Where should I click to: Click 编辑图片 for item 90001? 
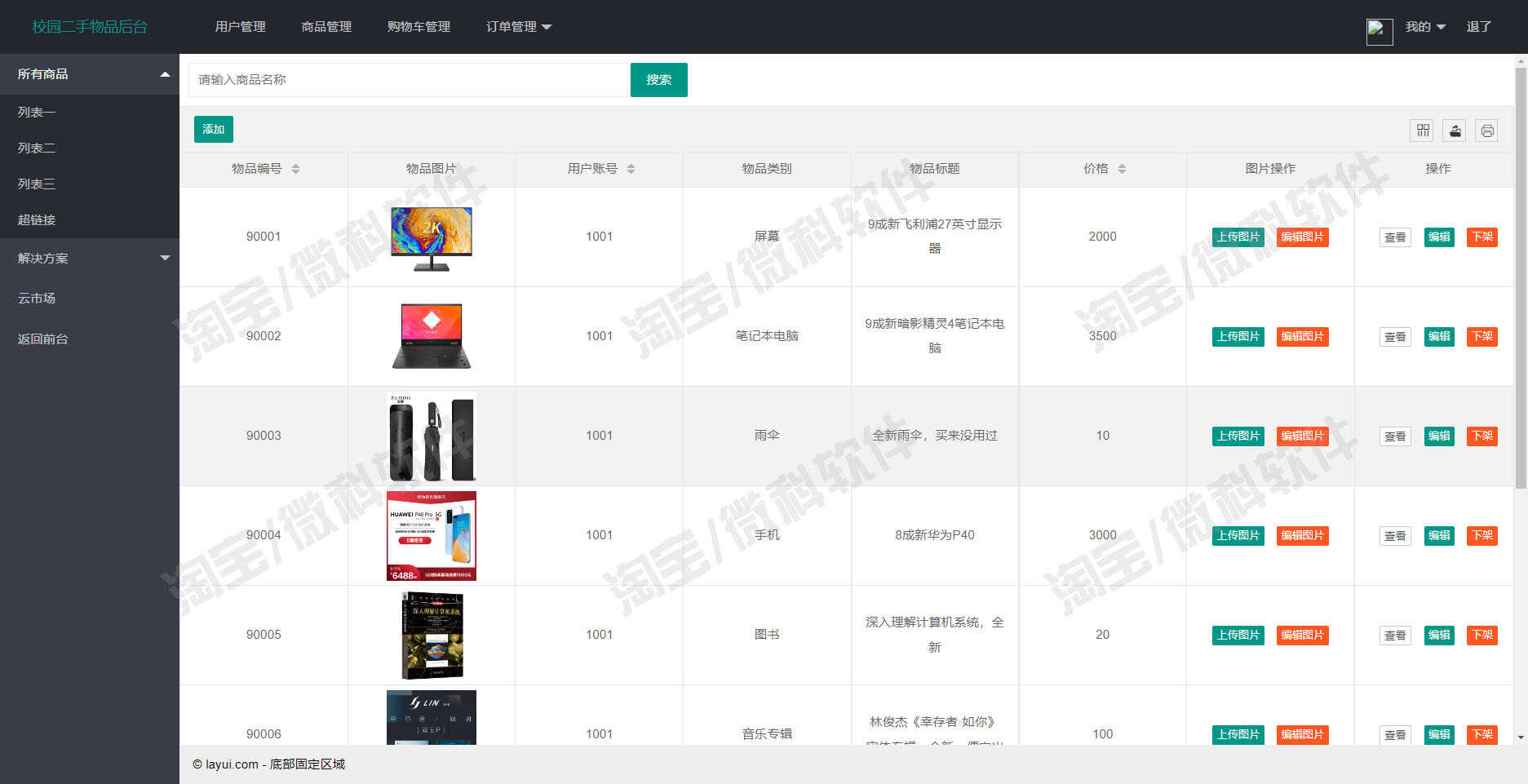(1303, 237)
